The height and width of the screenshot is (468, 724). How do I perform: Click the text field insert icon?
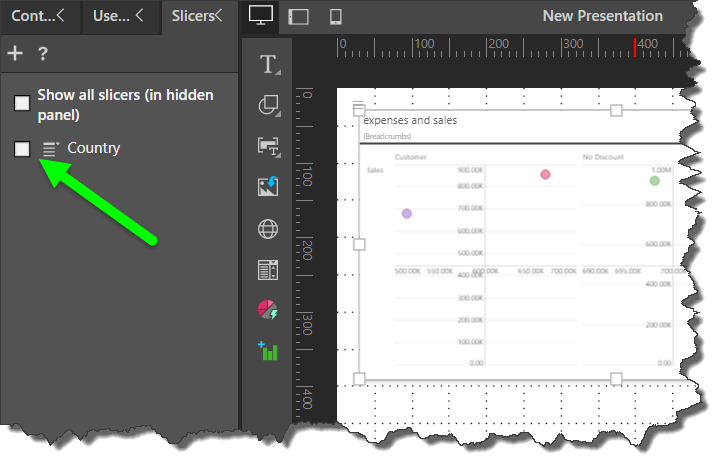pyautogui.click(x=268, y=146)
